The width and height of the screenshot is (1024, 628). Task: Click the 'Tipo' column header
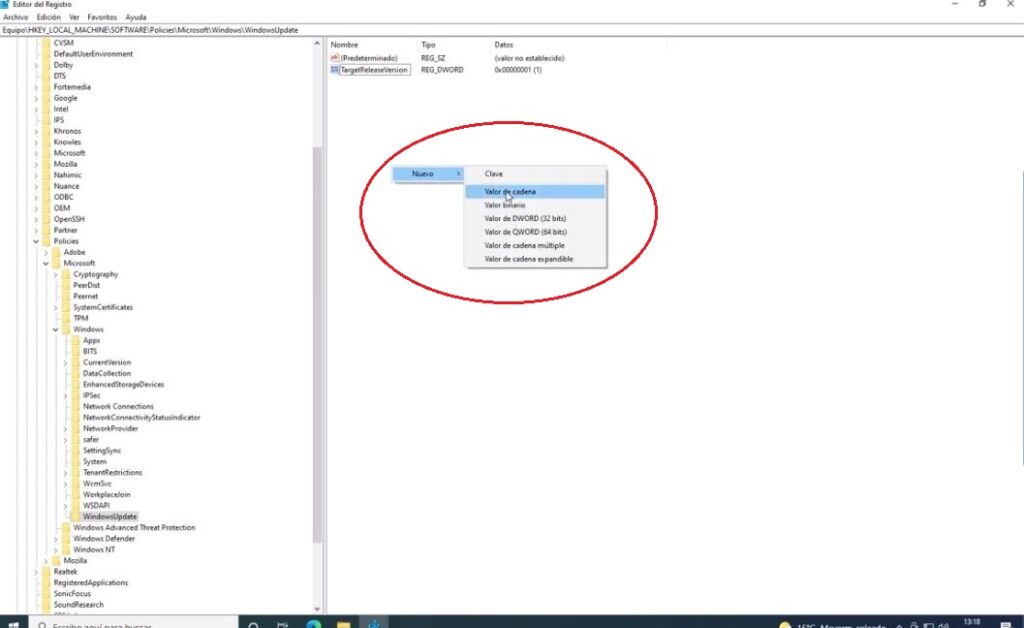(x=428, y=45)
